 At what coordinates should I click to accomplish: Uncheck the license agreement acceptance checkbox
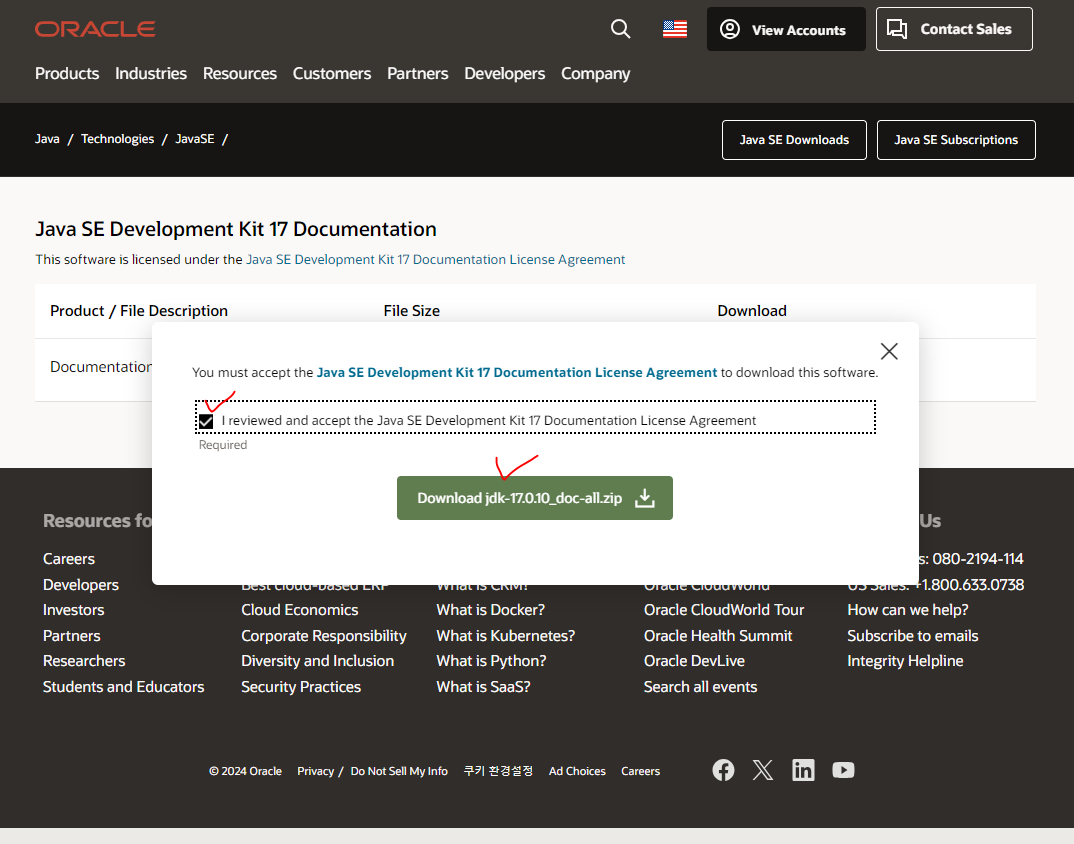[205, 421]
